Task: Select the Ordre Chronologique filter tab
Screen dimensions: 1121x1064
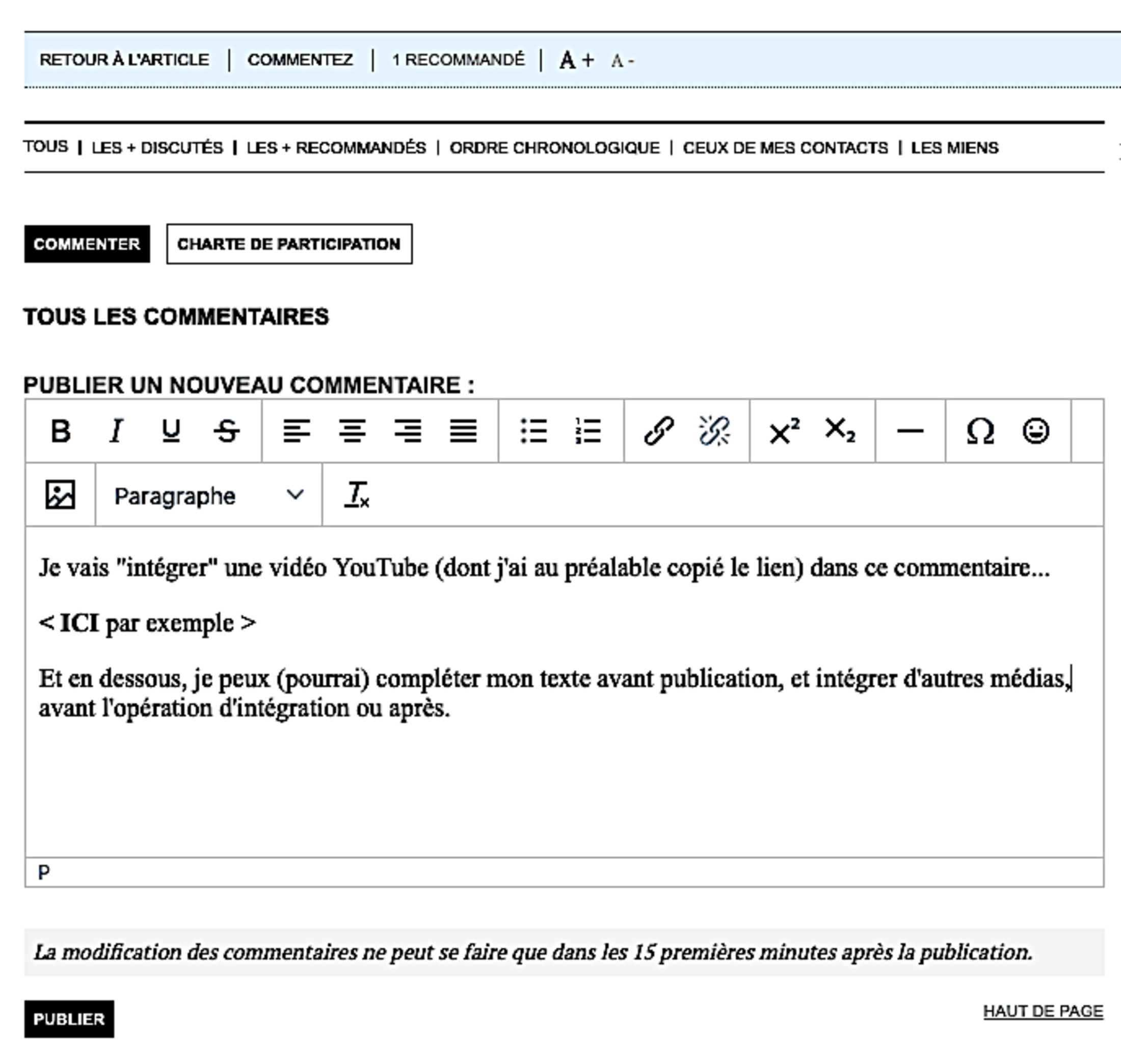Action: pyautogui.click(x=554, y=148)
